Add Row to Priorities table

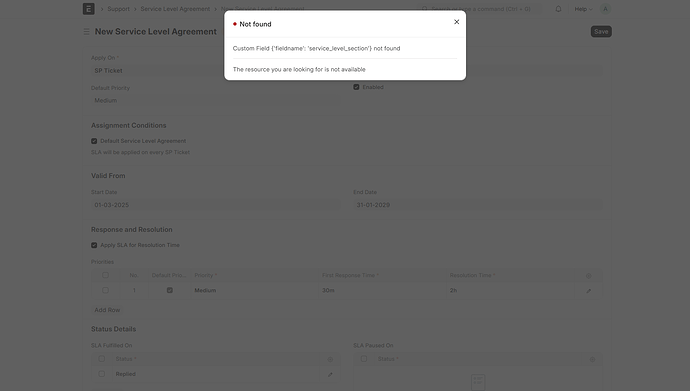pyautogui.click(x=107, y=310)
